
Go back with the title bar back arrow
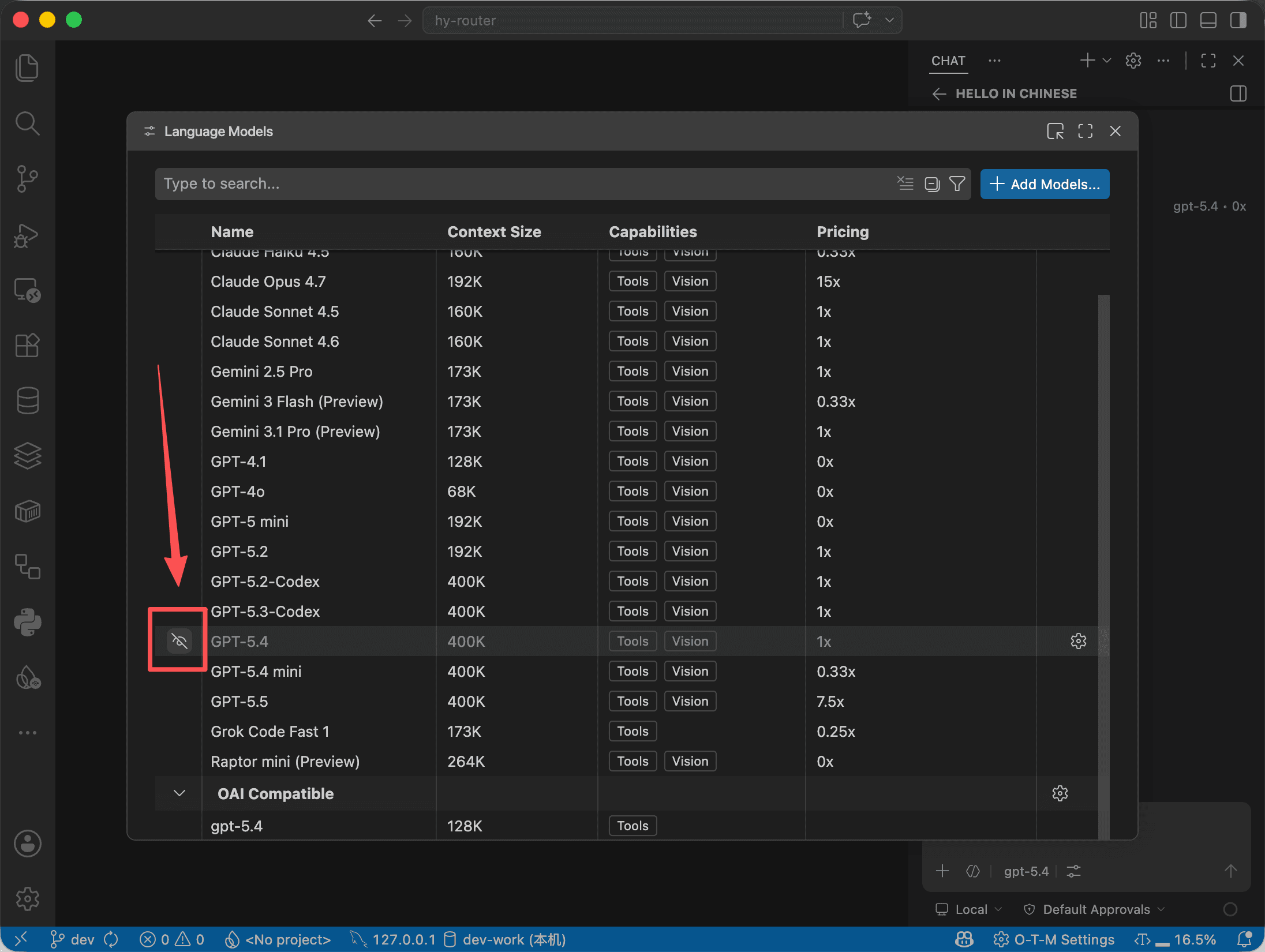(375, 21)
